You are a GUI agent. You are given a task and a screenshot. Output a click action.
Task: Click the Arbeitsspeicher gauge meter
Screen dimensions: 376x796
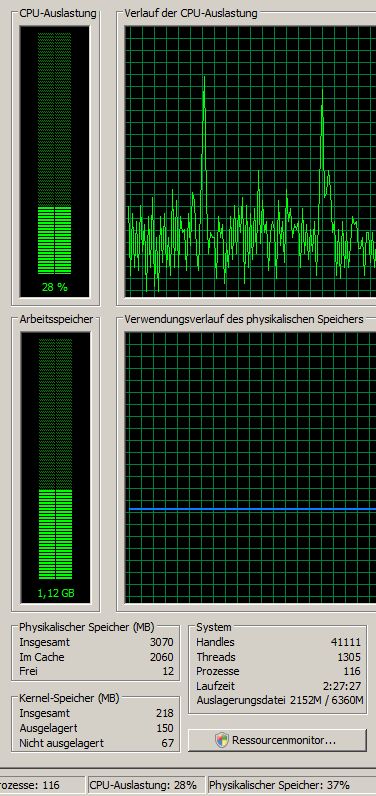point(55,468)
